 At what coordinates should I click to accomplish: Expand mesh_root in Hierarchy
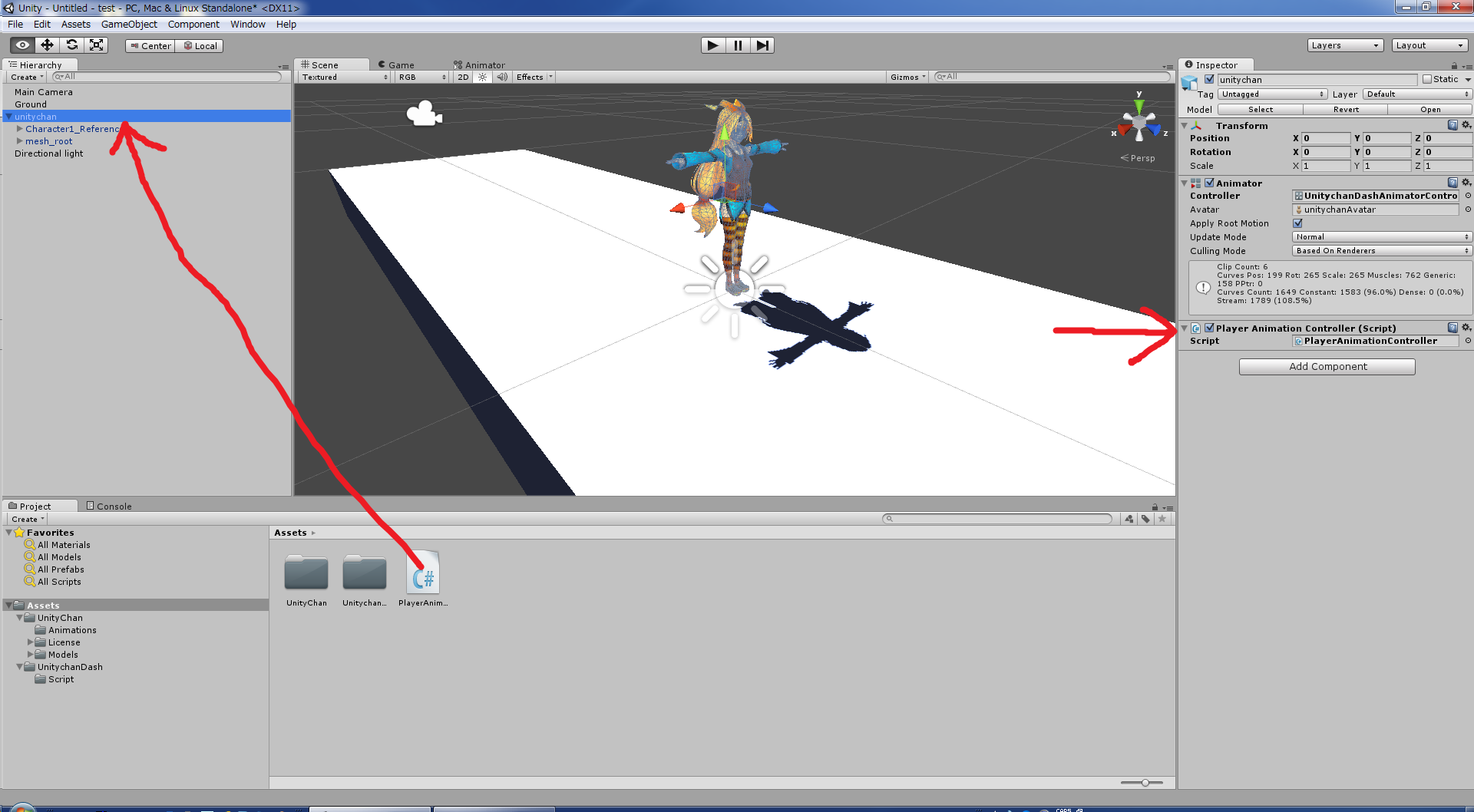coord(20,141)
